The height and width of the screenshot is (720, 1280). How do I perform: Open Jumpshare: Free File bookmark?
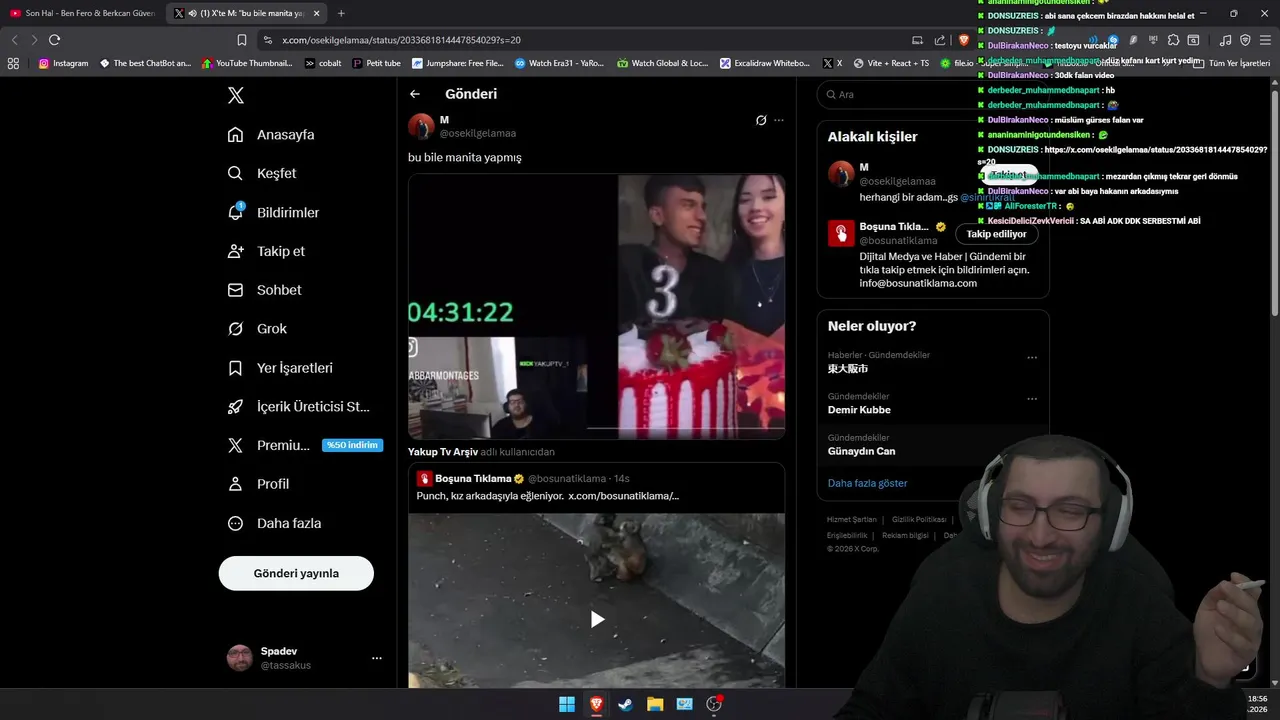[x=458, y=63]
